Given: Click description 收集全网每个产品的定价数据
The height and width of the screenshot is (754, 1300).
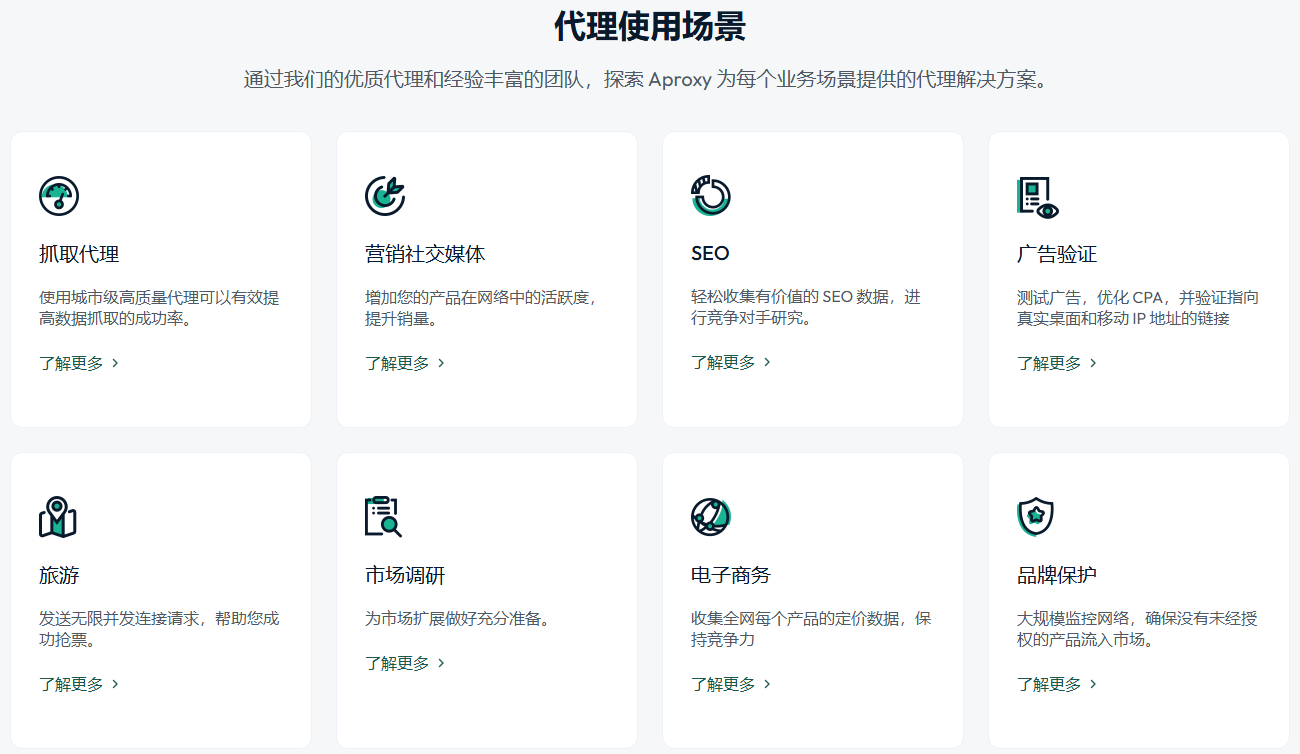Looking at the screenshot, I should 811,629.
